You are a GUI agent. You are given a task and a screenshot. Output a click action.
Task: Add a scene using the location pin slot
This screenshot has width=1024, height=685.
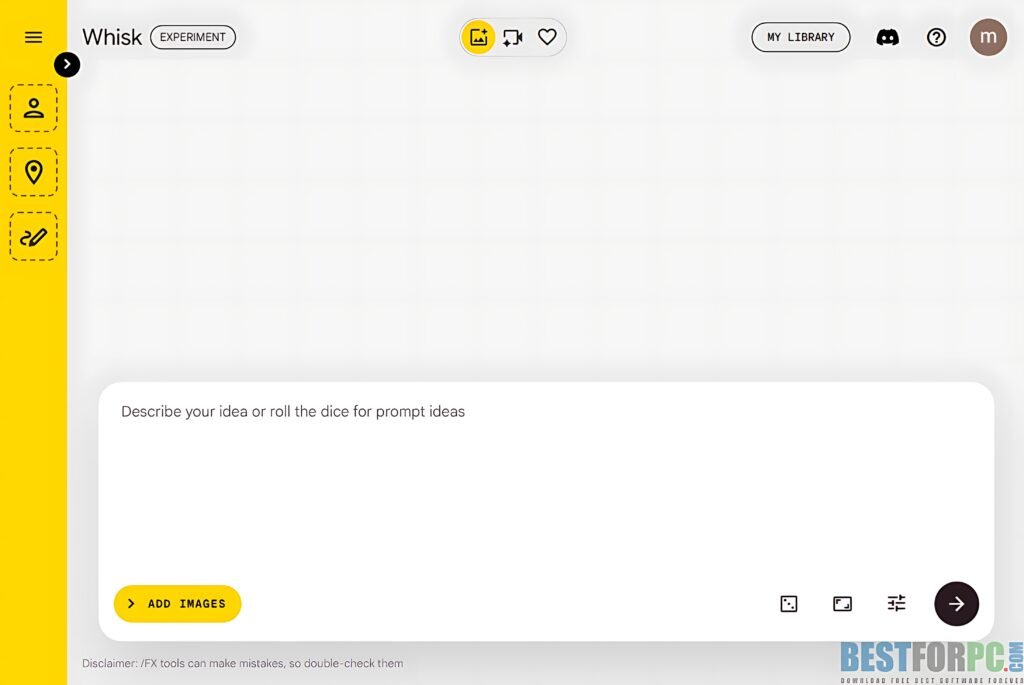33,172
